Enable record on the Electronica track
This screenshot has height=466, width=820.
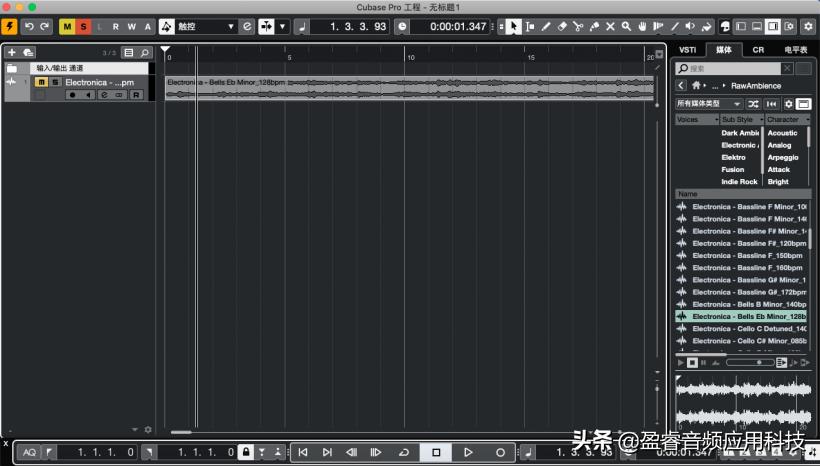coord(73,95)
